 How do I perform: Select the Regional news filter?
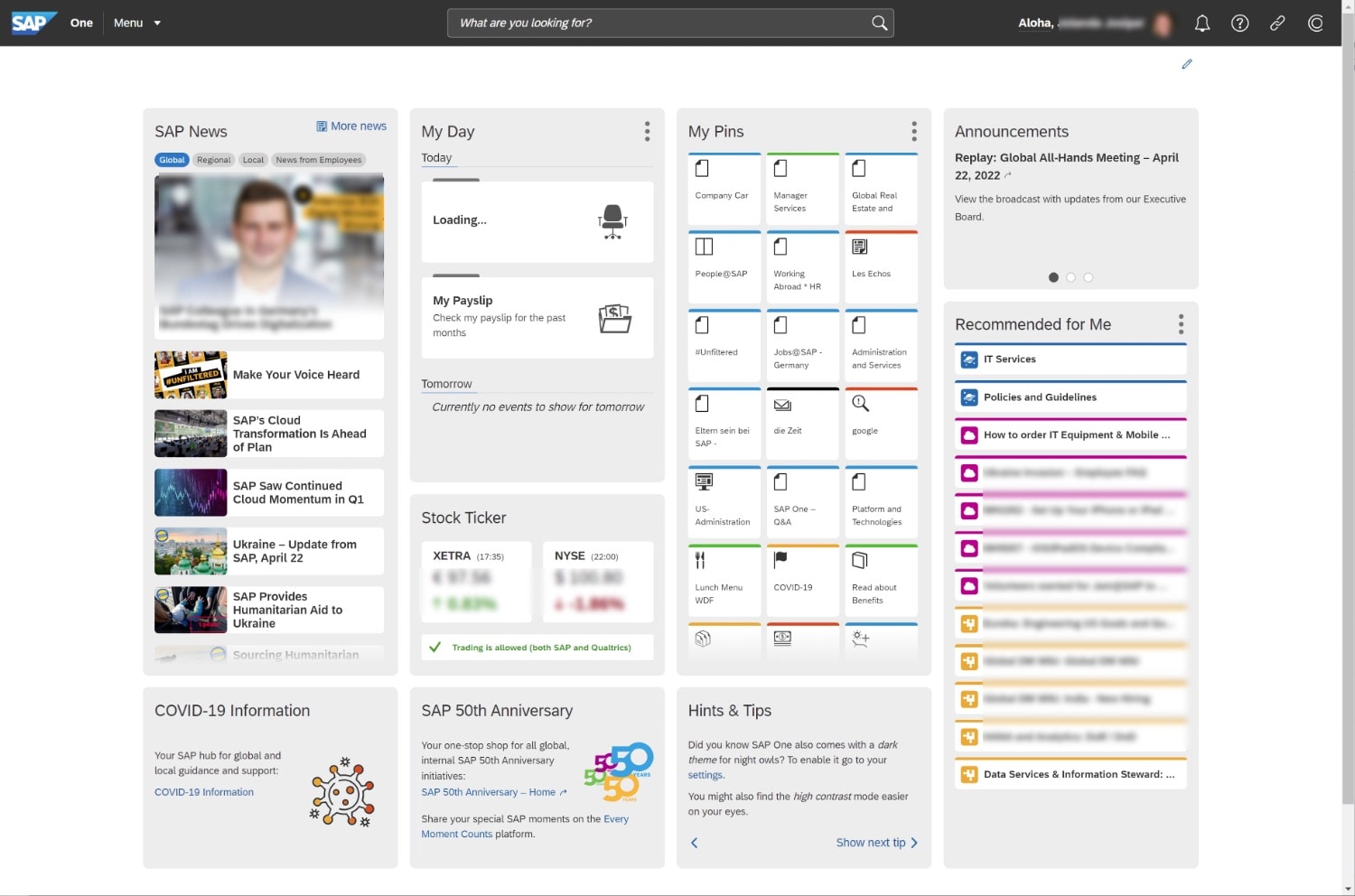click(x=214, y=160)
